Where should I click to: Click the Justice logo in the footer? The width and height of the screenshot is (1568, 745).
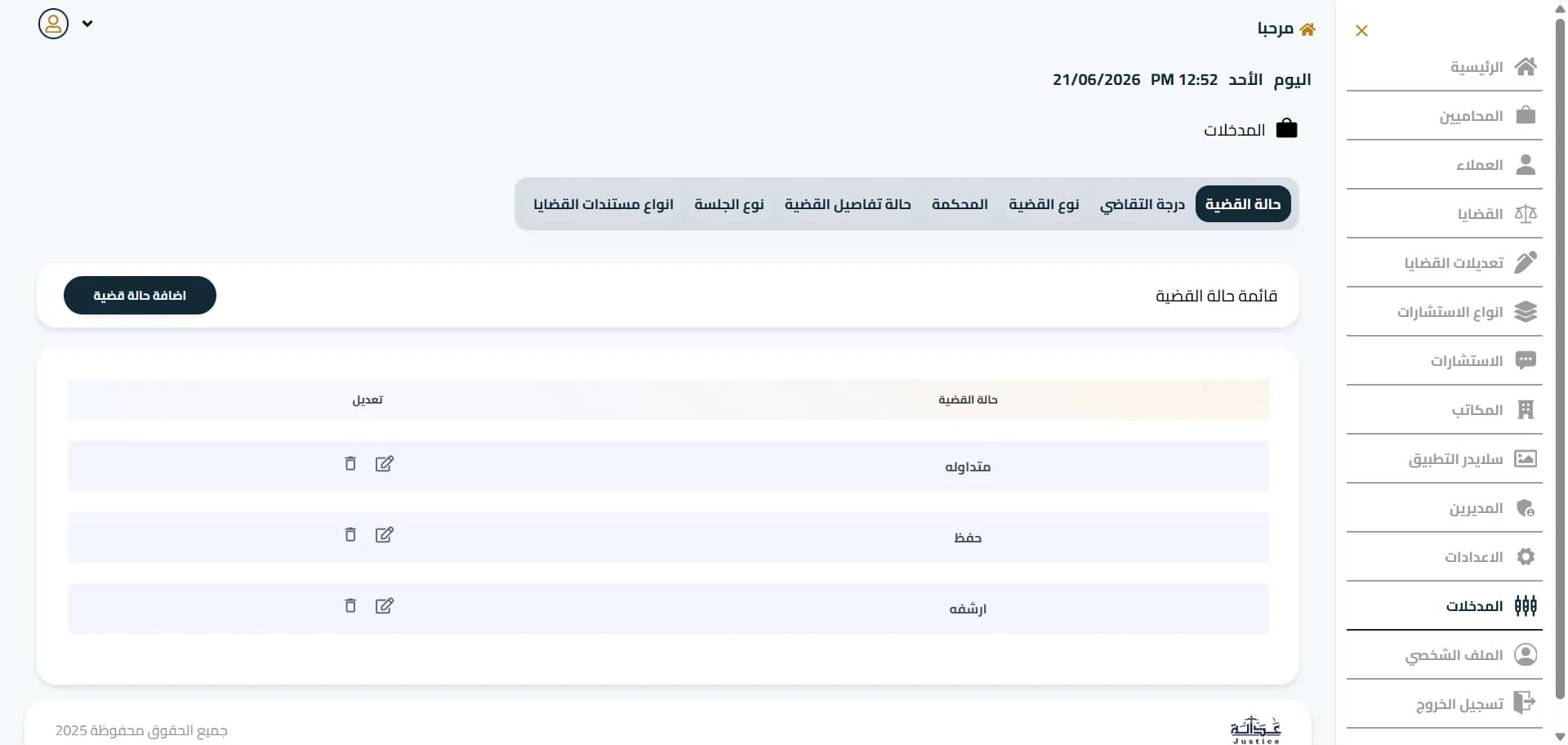(x=1255, y=729)
